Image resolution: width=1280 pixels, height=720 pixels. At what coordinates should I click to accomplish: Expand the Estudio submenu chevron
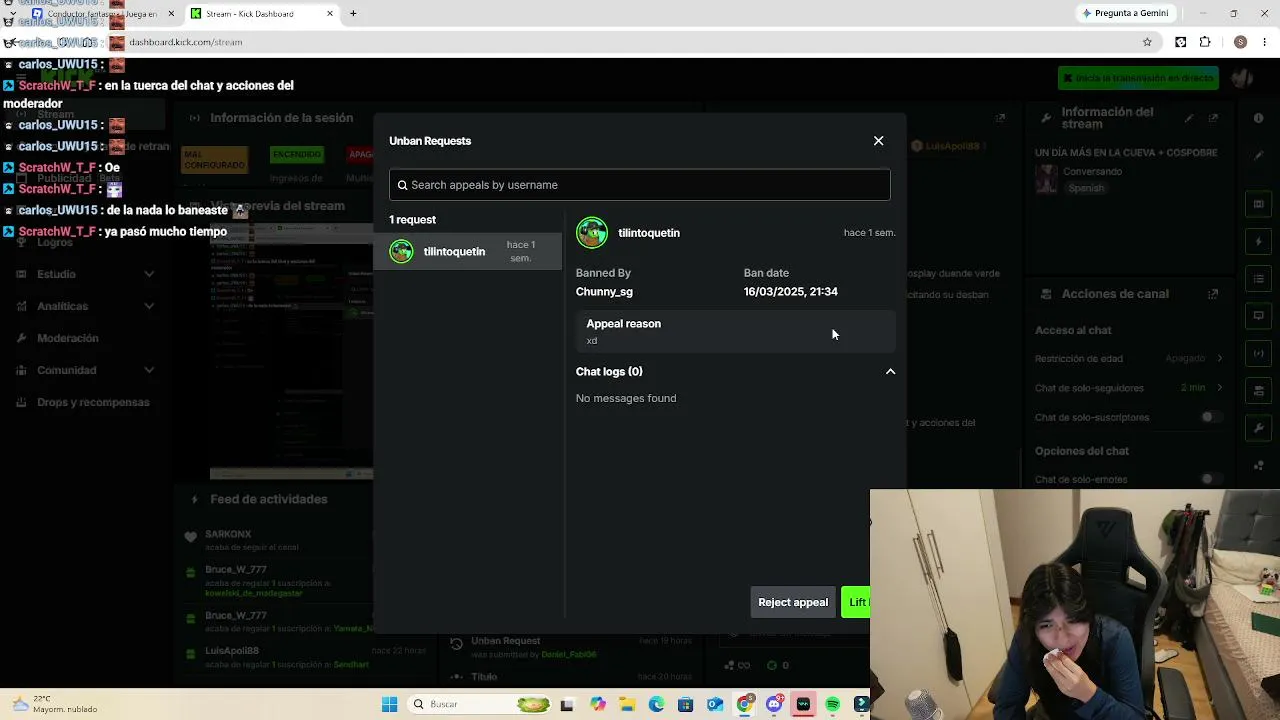coord(149,274)
